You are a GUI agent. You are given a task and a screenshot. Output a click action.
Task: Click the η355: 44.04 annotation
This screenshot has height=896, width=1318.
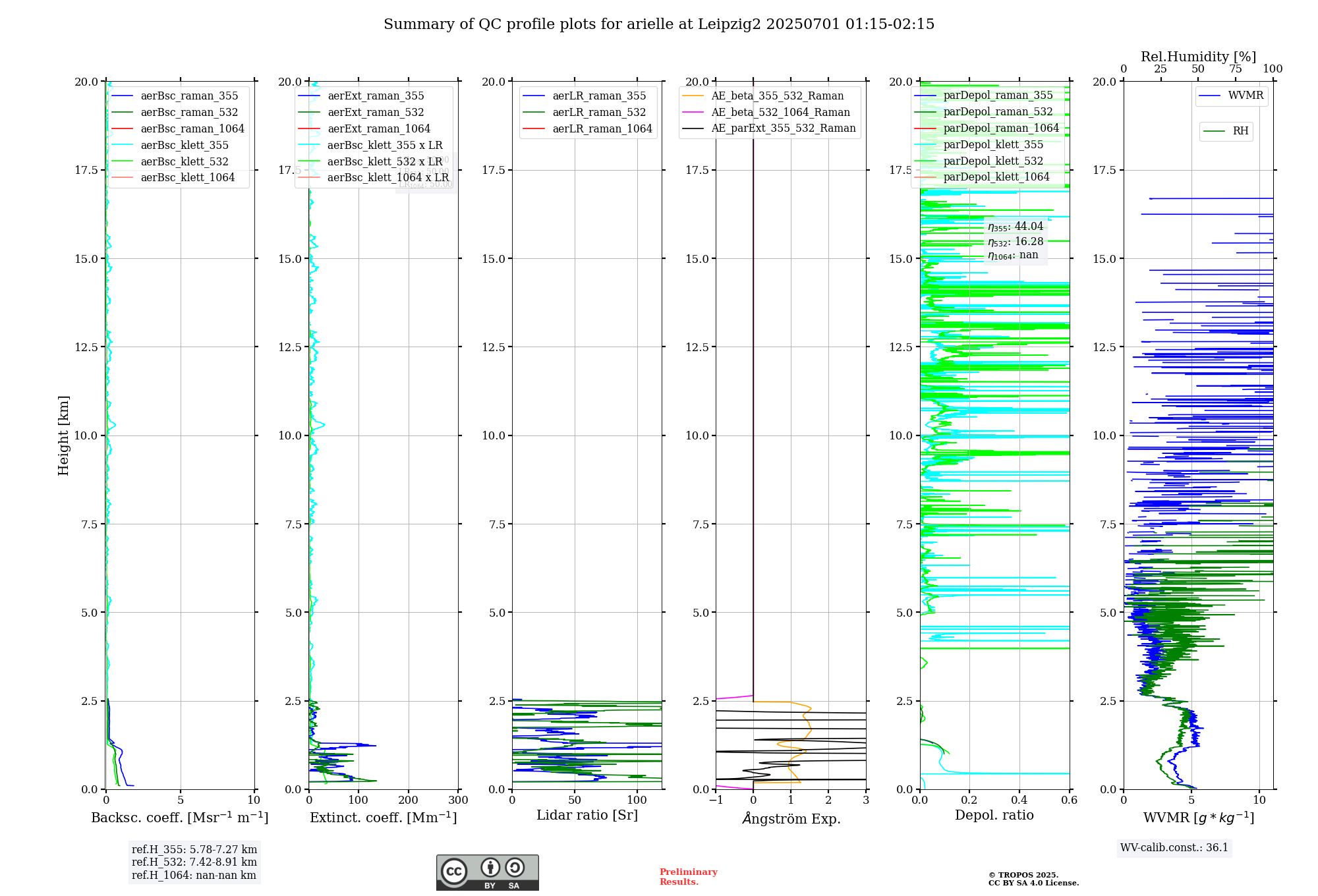(1016, 227)
